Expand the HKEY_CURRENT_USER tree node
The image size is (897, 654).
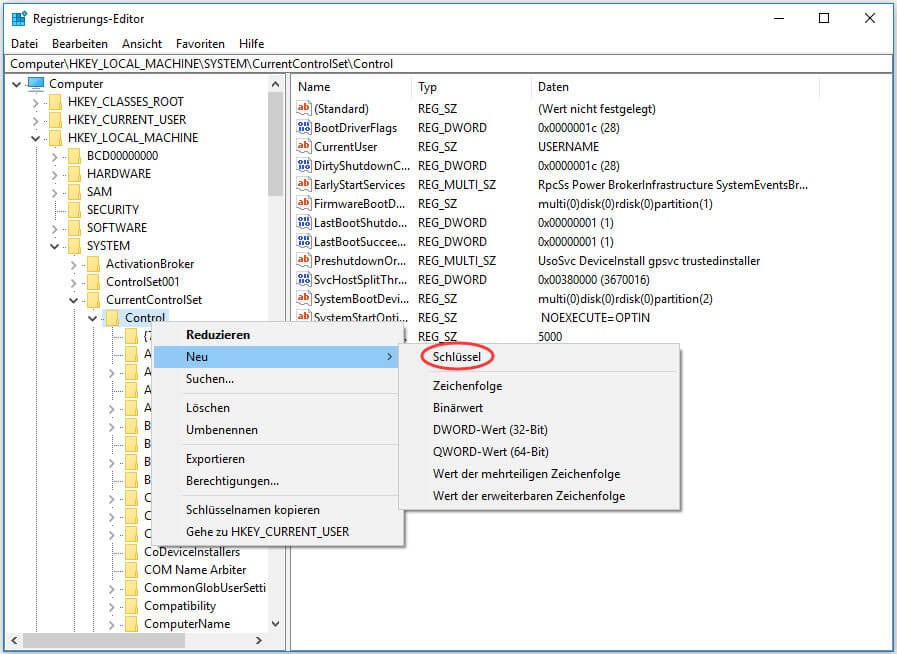point(36,120)
